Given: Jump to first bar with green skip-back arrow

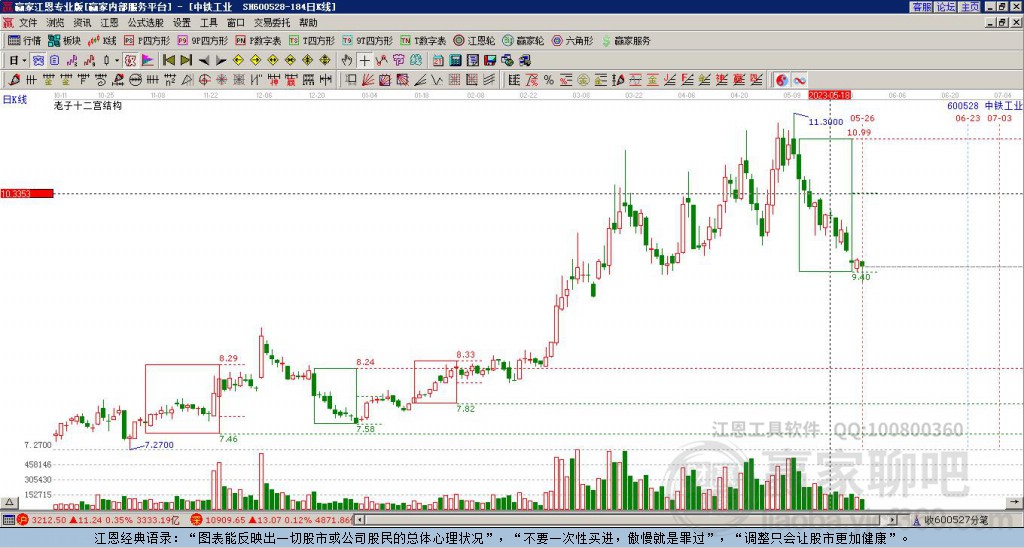Looking at the screenshot, I should (168, 61).
